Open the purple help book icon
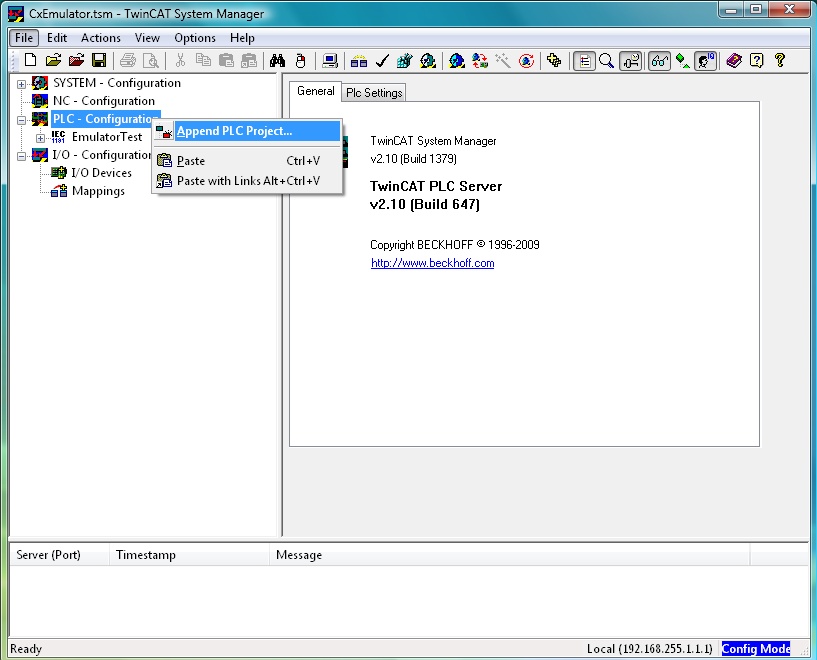Viewport: 817px width, 660px height. (734, 60)
